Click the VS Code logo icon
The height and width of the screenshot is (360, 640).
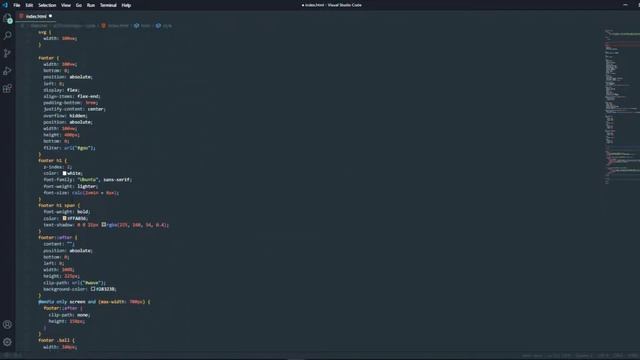[x=5, y=5]
